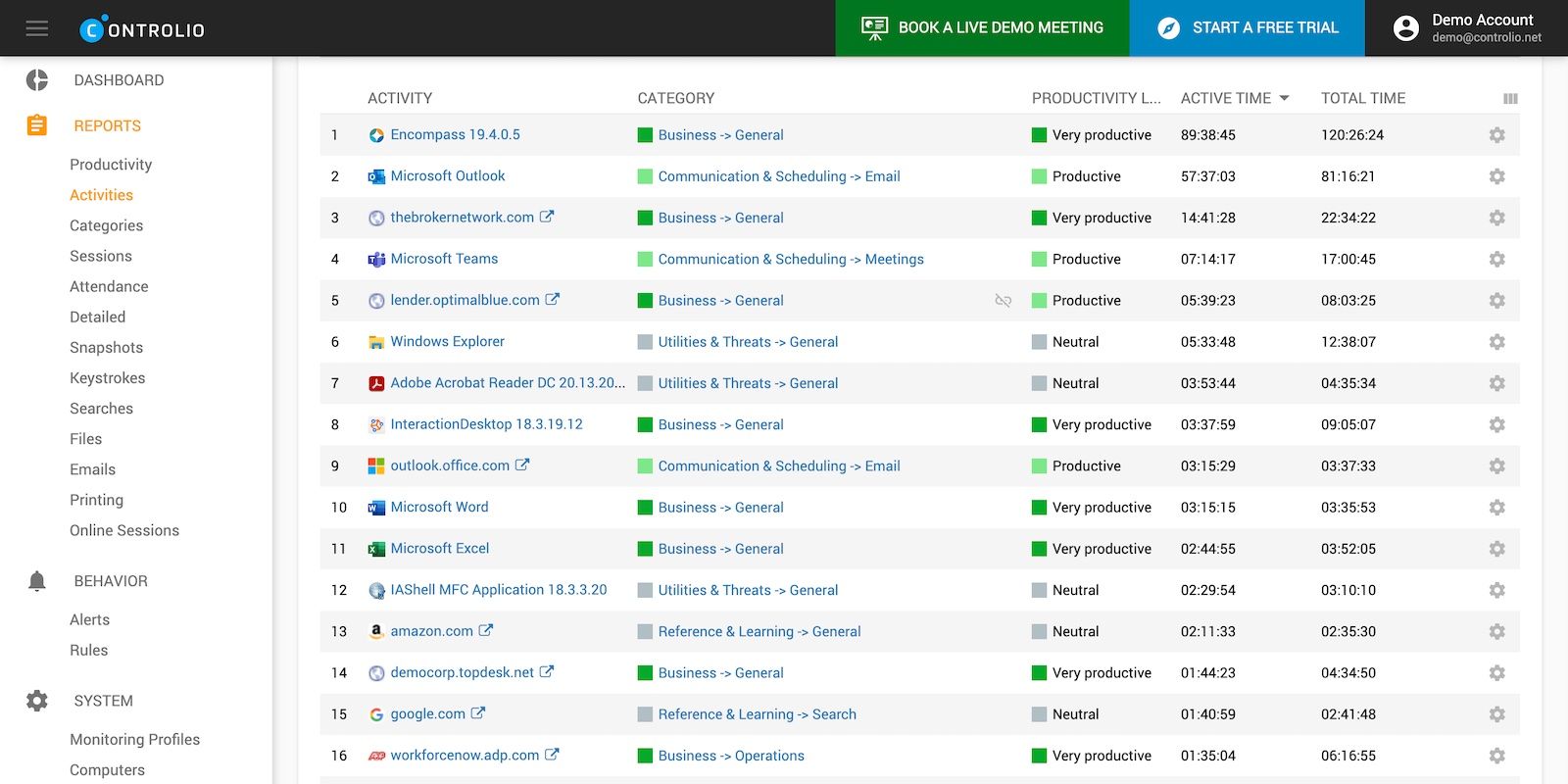Sort by the Total Time column header
This screenshot has height=784, width=1568.
click(1362, 98)
